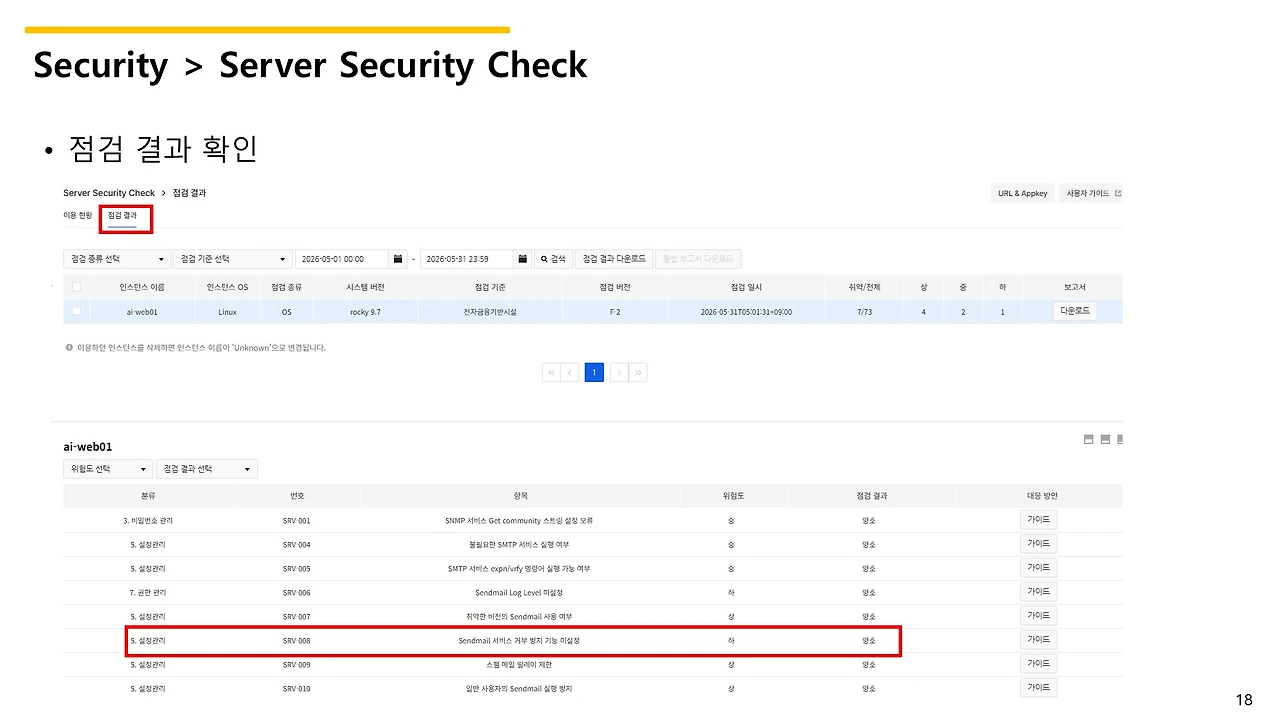
Task: Select Sendmail 서비스 거부 방지 기능 미설정
Action: pyautogui.click(x=519, y=641)
